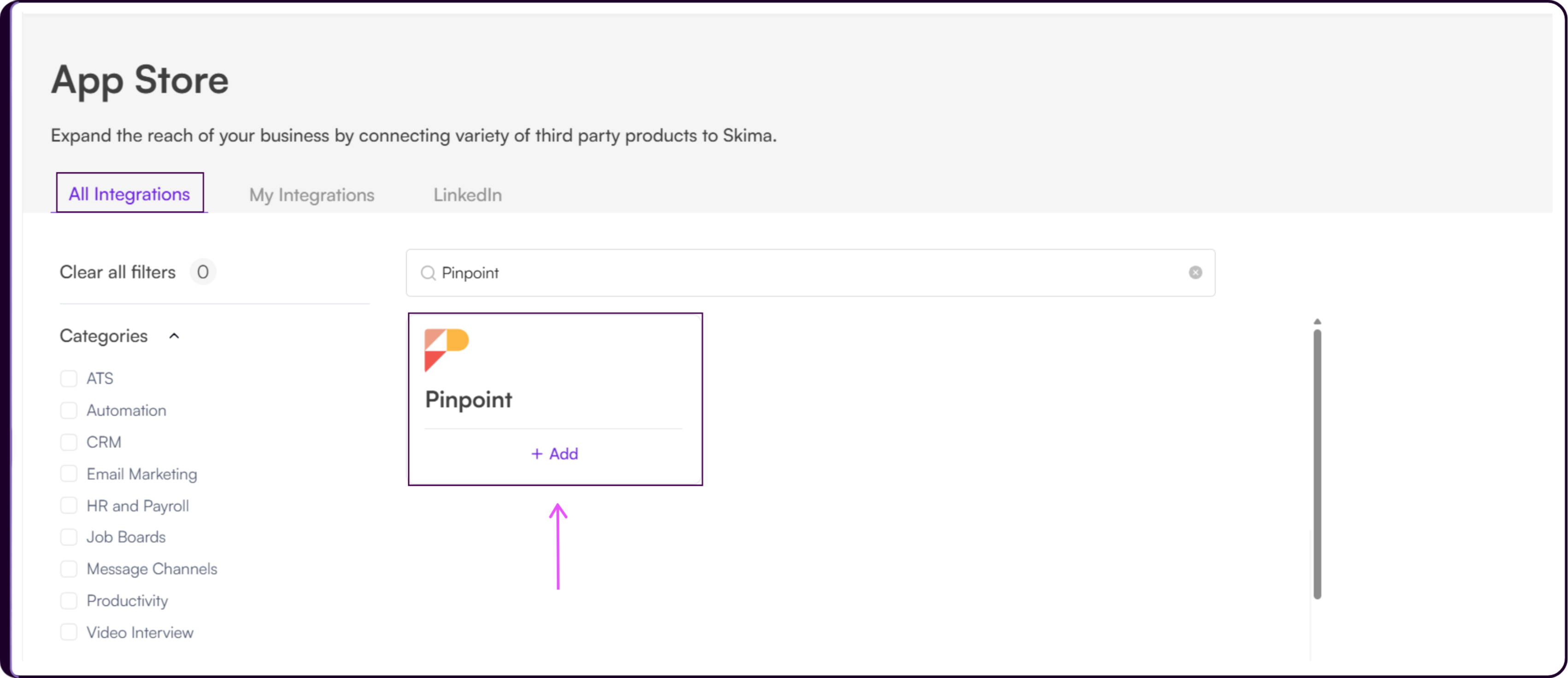1568x678 pixels.
Task: Enable the Productivity checkbox
Action: click(69, 600)
